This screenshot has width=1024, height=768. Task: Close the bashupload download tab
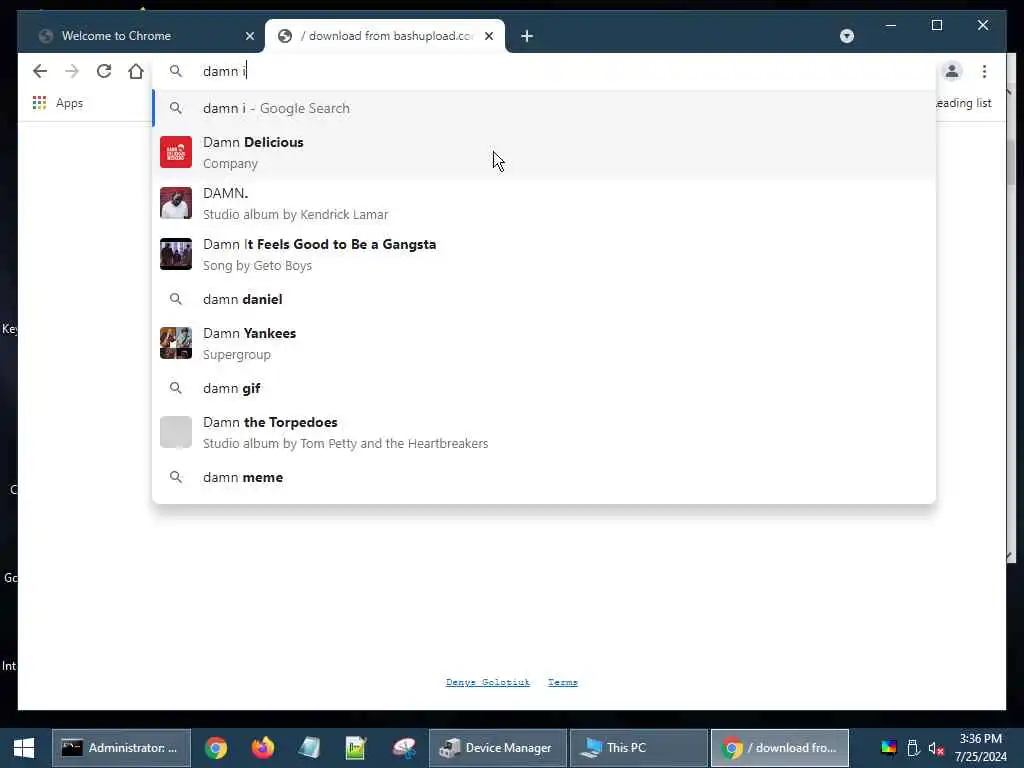(x=488, y=36)
